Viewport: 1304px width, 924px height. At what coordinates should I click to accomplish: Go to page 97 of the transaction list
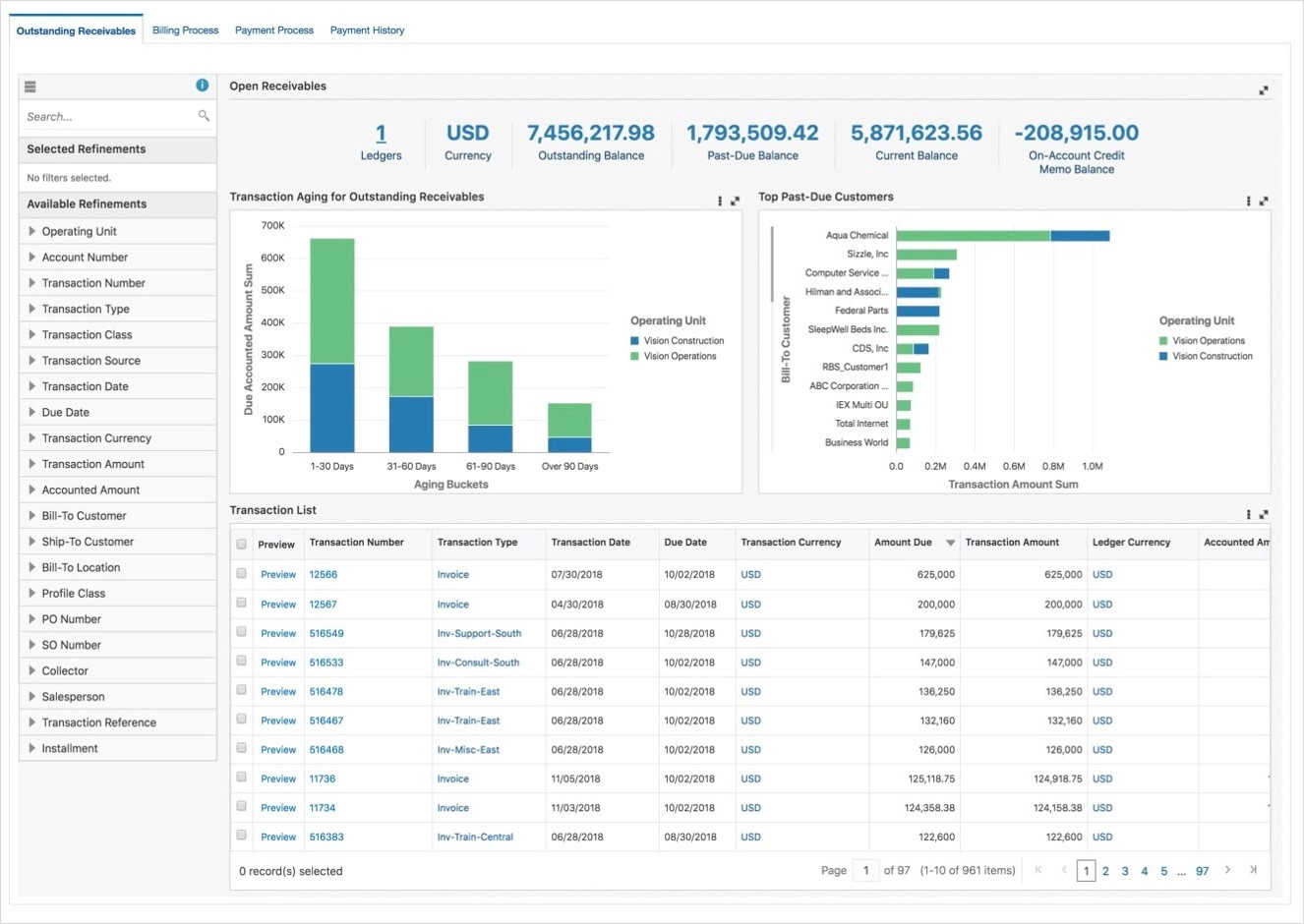tap(1202, 871)
